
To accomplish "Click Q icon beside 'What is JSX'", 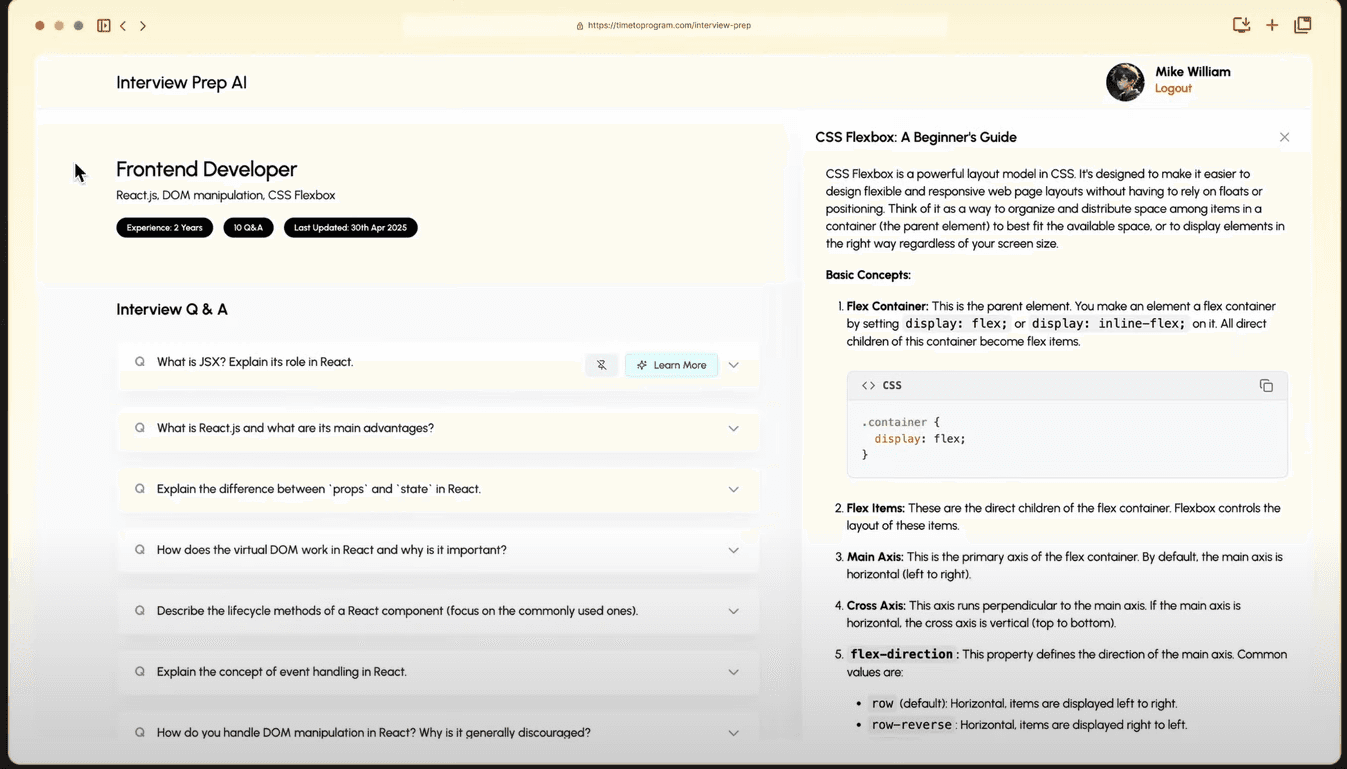I will (140, 362).
